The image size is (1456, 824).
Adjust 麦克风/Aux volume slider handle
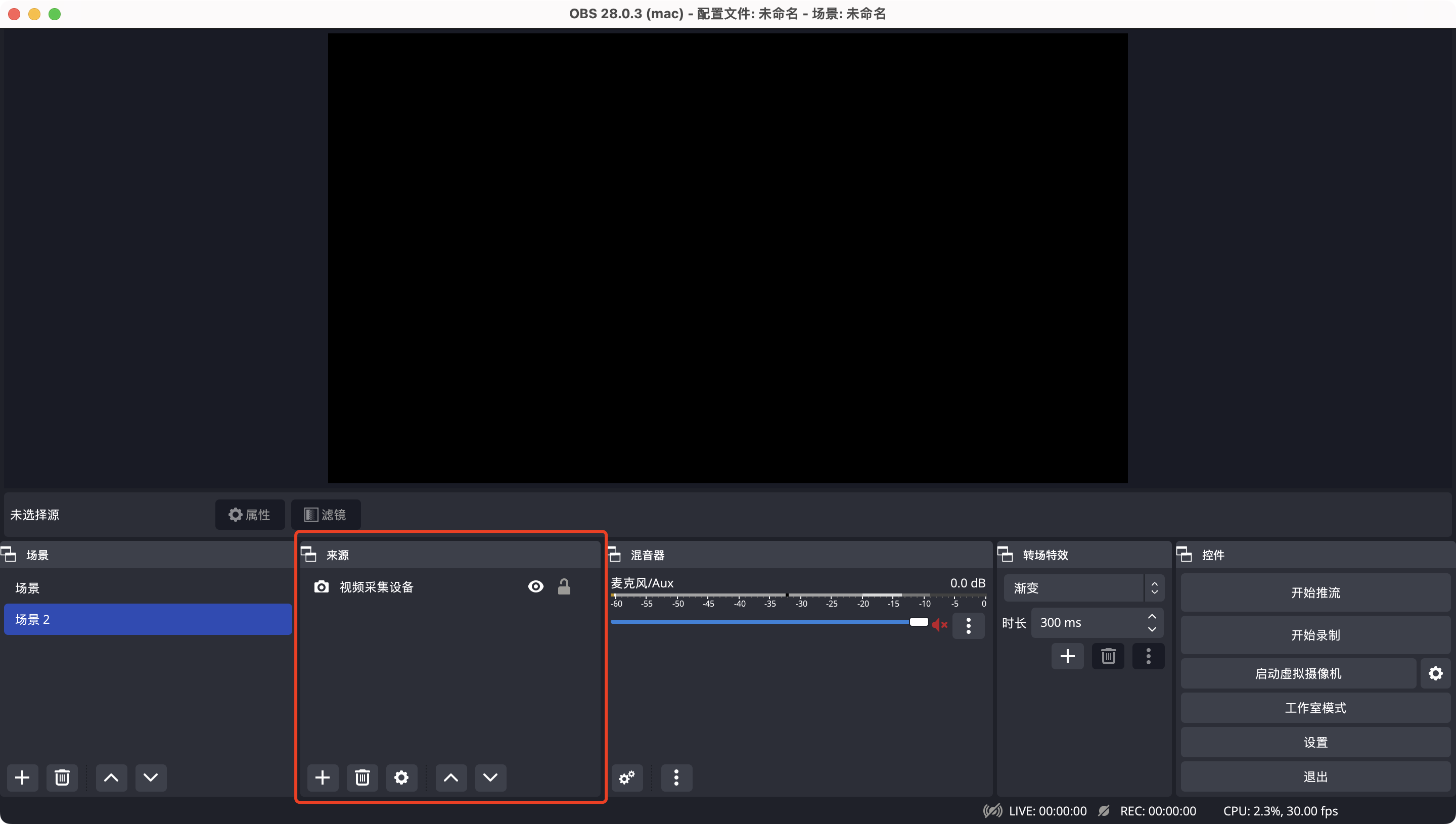click(x=919, y=621)
